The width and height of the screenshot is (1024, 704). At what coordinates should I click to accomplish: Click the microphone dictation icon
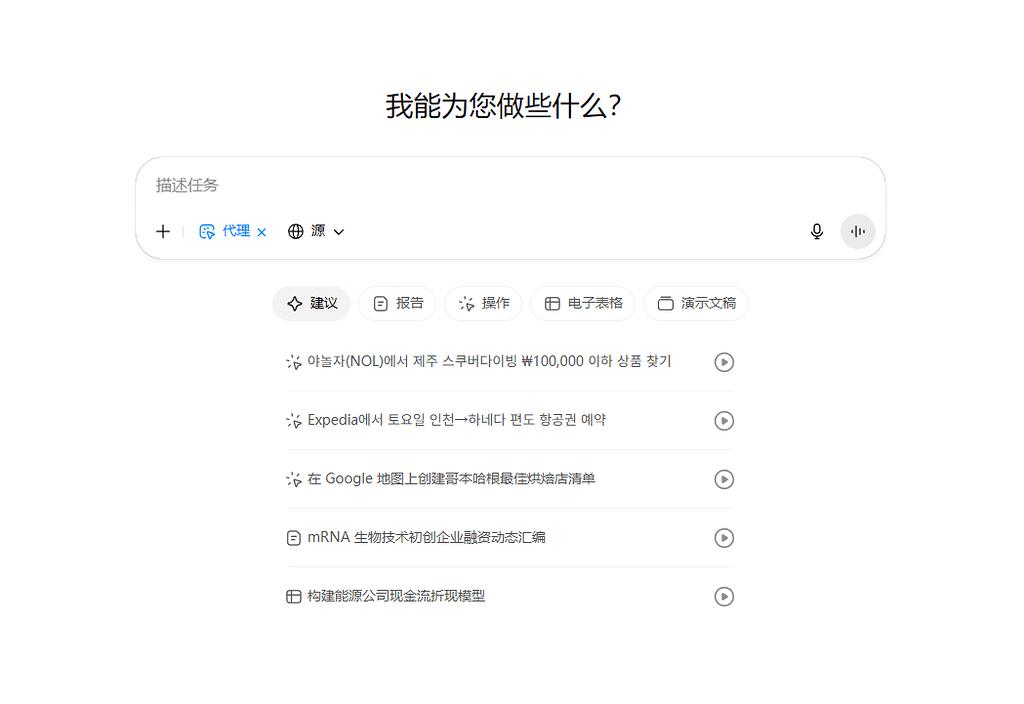click(x=816, y=231)
